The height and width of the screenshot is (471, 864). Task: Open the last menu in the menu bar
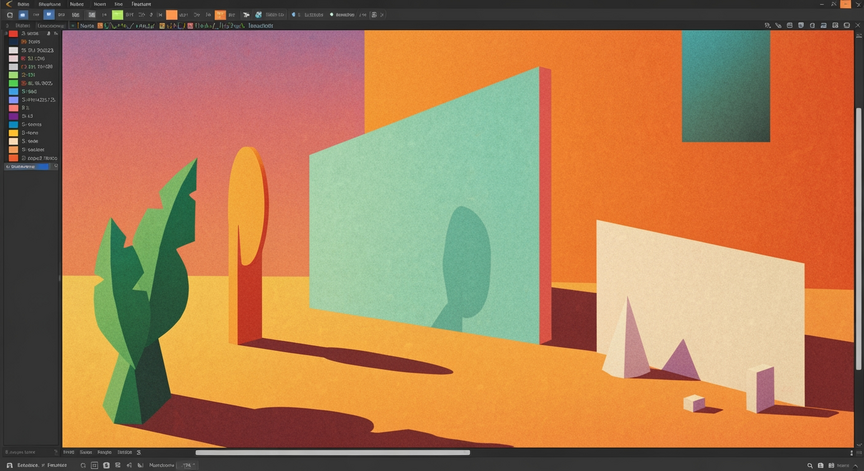tap(141, 4)
